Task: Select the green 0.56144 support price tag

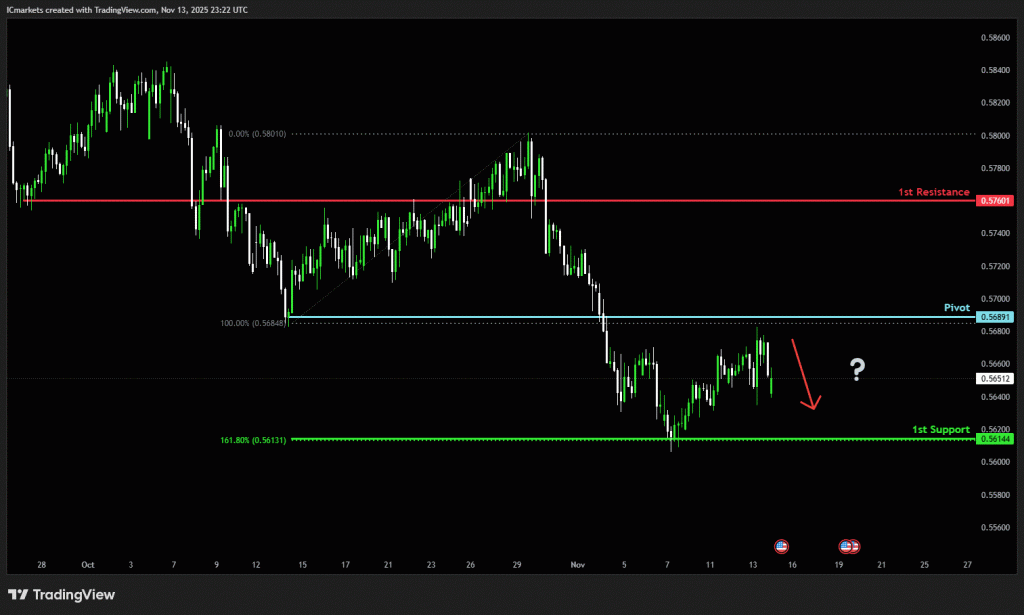Action: pyautogui.click(x=996, y=439)
